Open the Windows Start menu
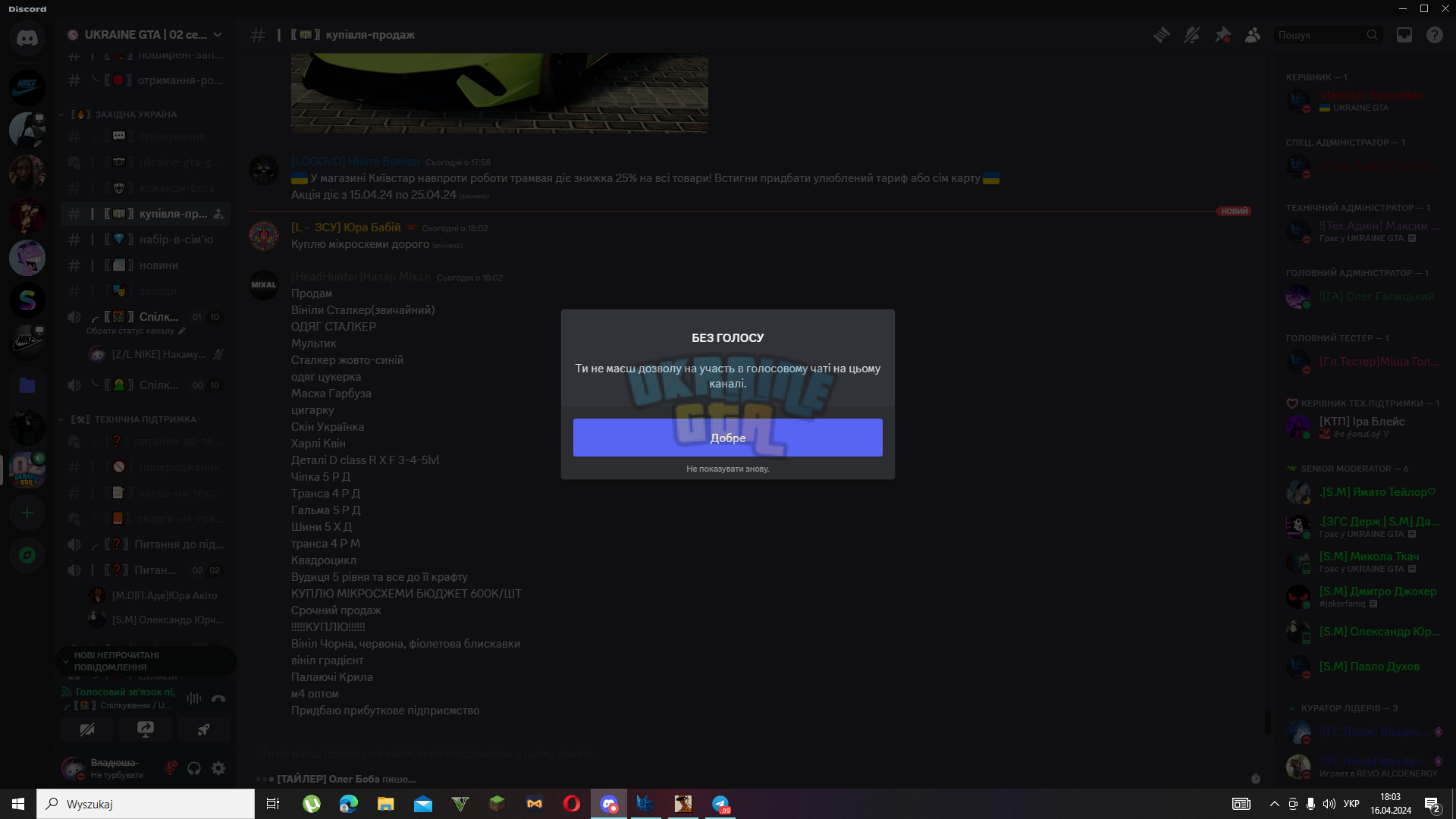The height and width of the screenshot is (819, 1456). coord(18,804)
